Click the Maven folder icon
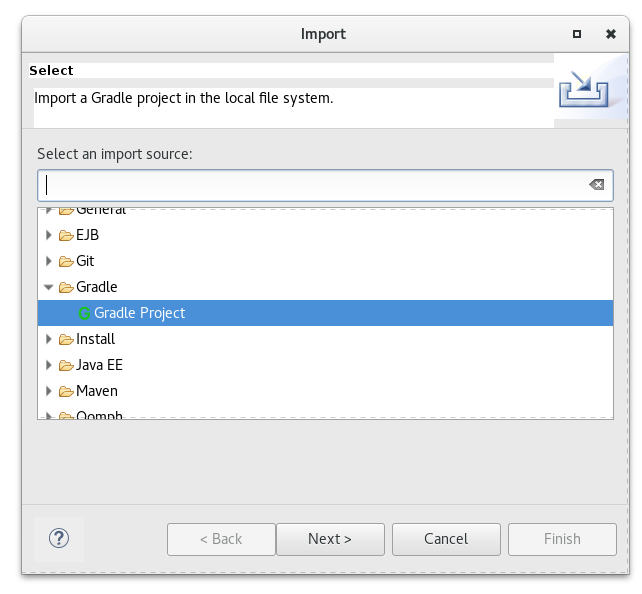The height and width of the screenshot is (594, 642). tap(66, 391)
